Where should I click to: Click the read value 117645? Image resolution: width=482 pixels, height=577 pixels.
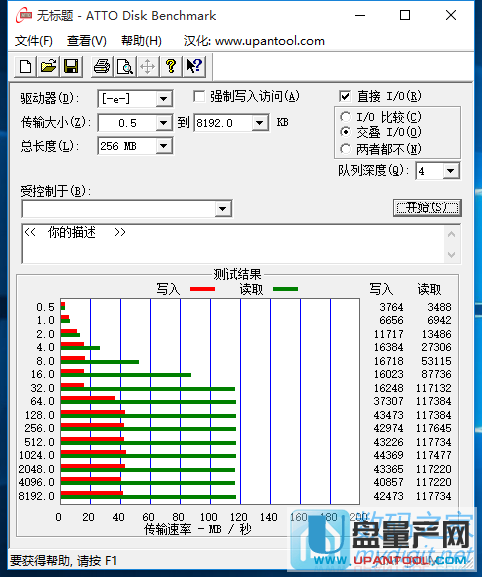click(x=433, y=428)
